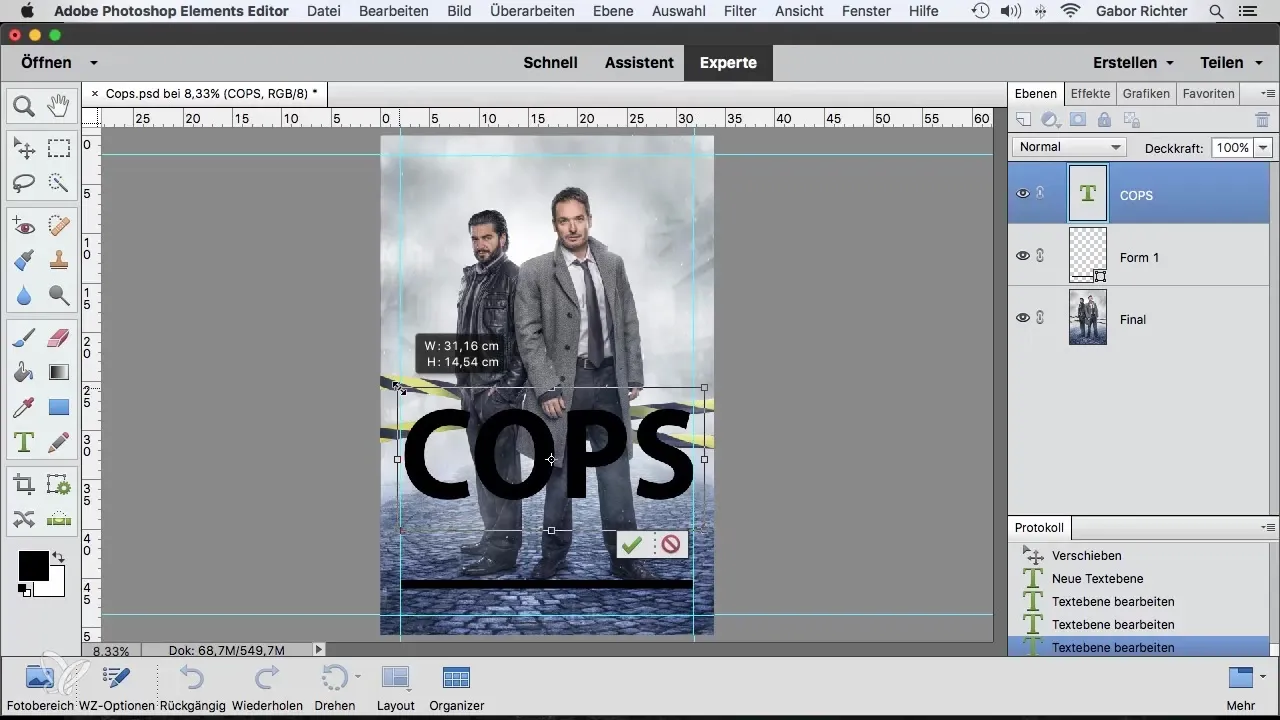Select the Type text tool
Viewport: 1280px width, 720px height.
24,441
